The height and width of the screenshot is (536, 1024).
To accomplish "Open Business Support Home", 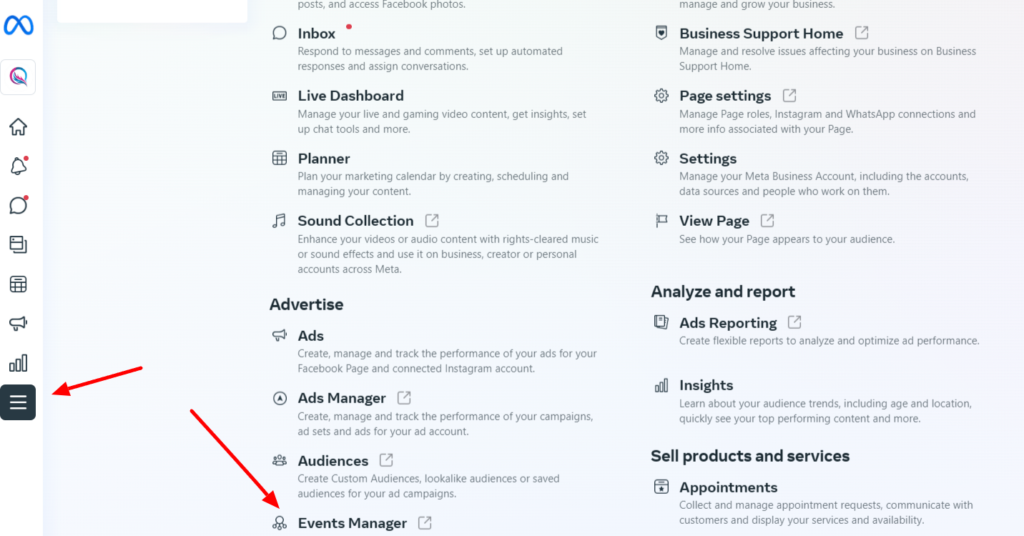I will point(761,33).
